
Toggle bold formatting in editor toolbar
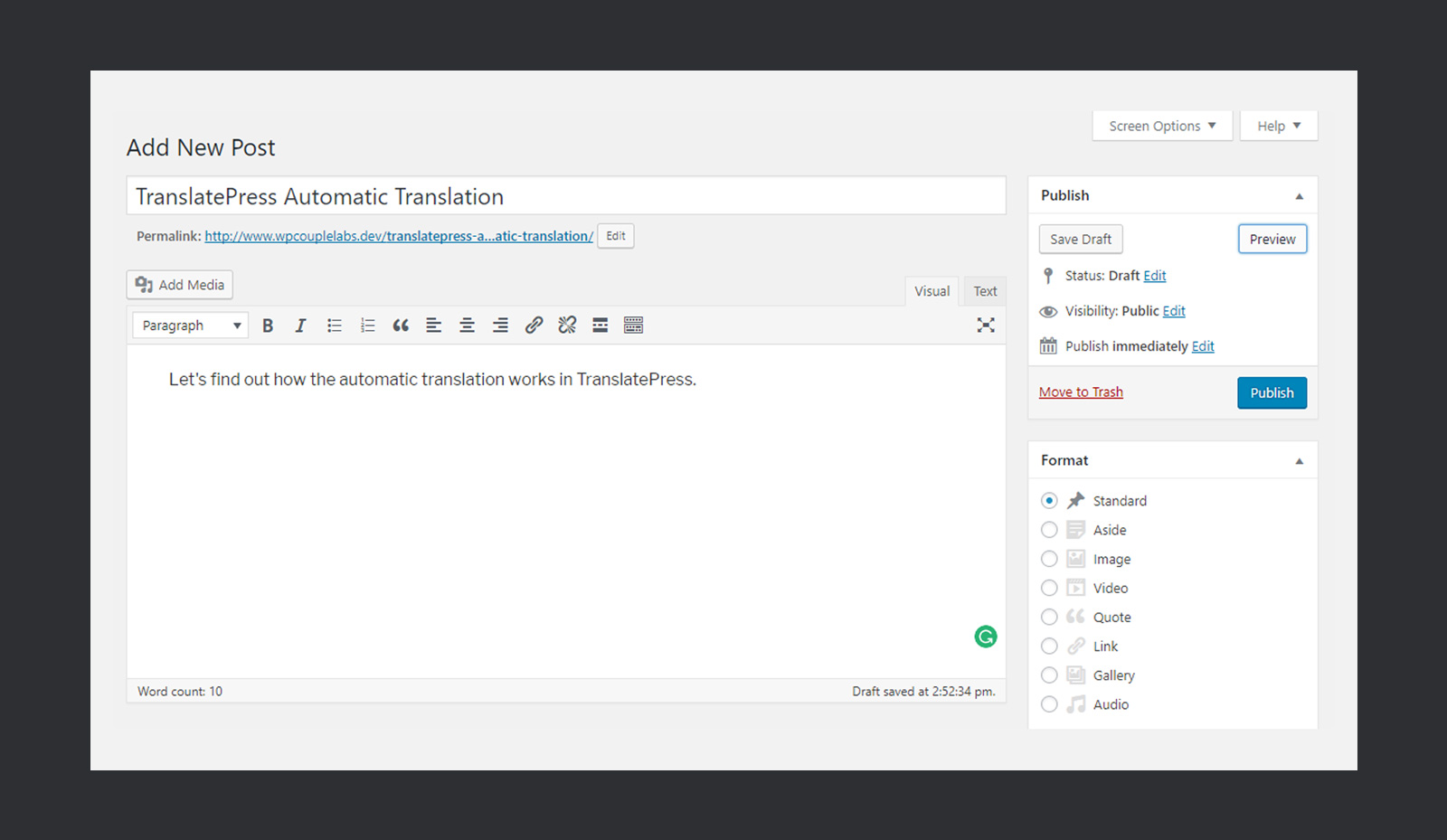click(268, 326)
